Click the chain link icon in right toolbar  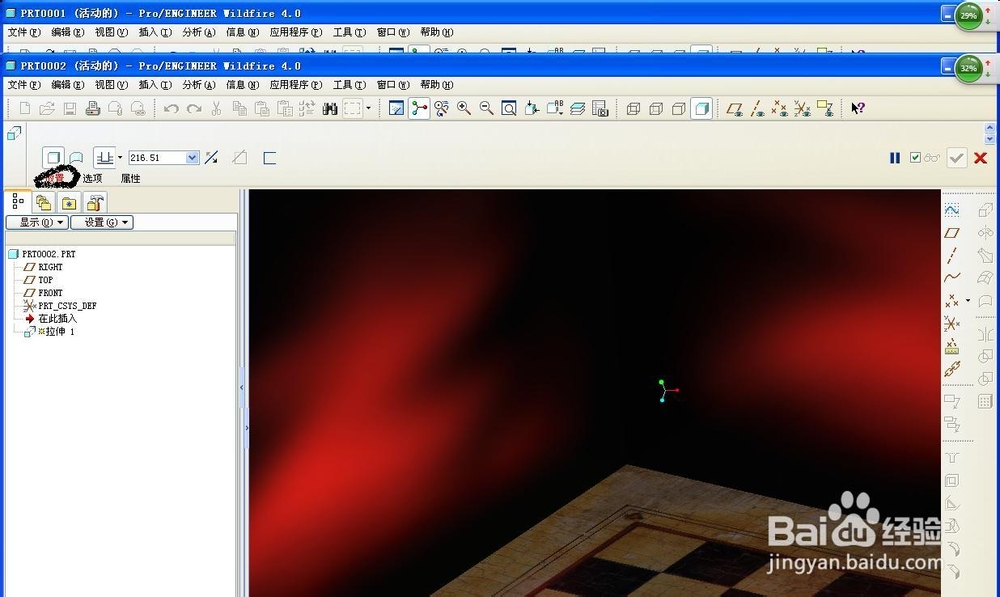tap(952, 369)
